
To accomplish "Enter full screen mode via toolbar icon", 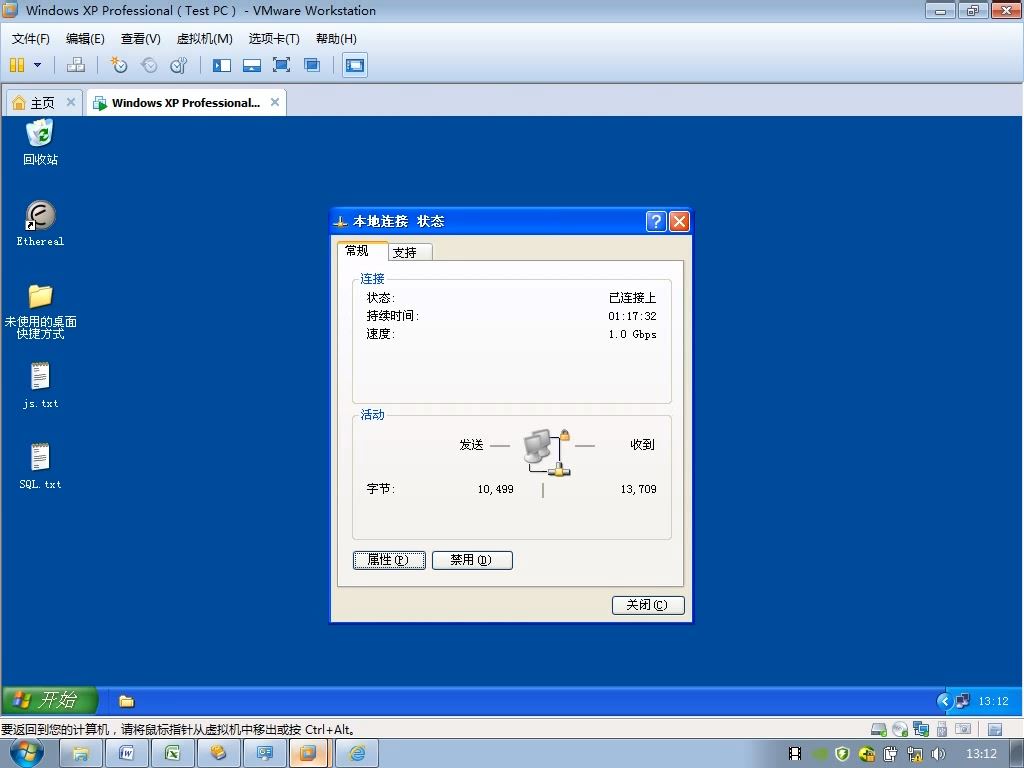I will point(281,65).
